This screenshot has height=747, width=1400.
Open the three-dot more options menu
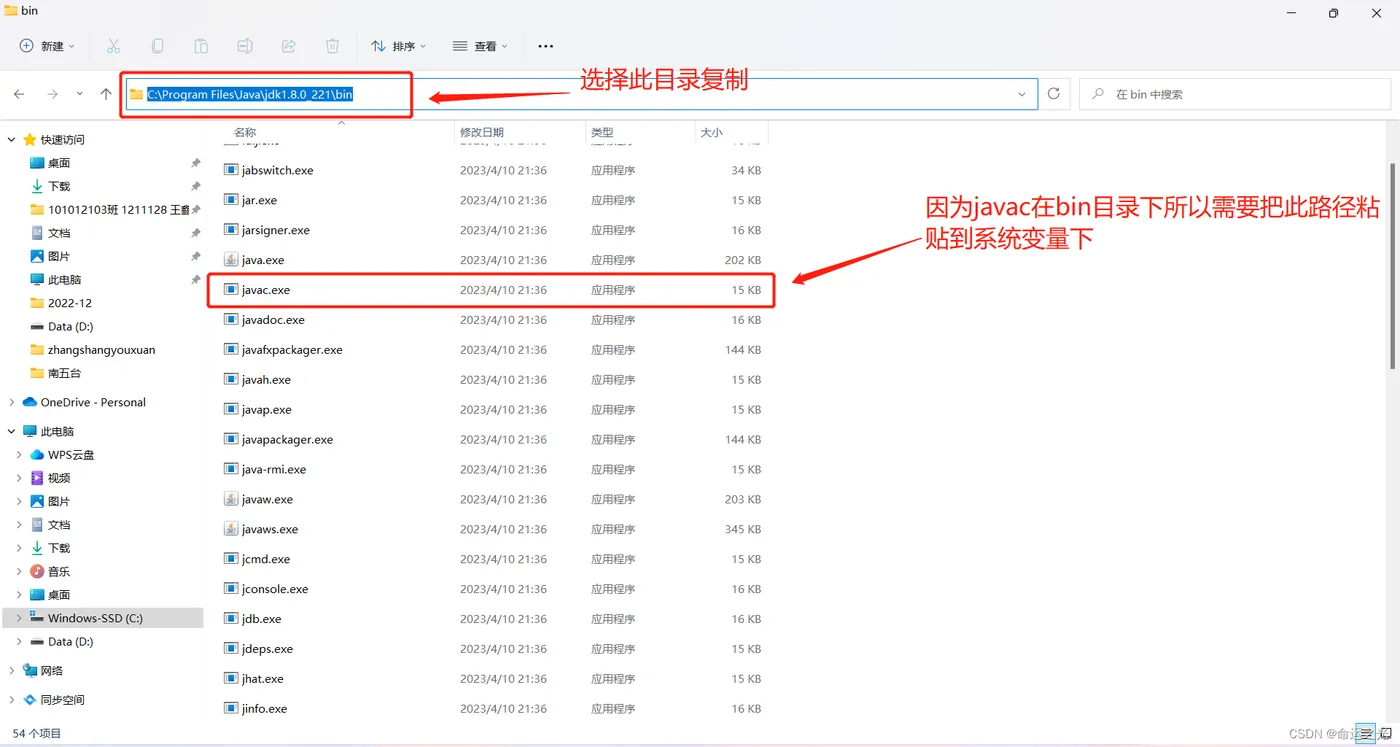pos(545,46)
